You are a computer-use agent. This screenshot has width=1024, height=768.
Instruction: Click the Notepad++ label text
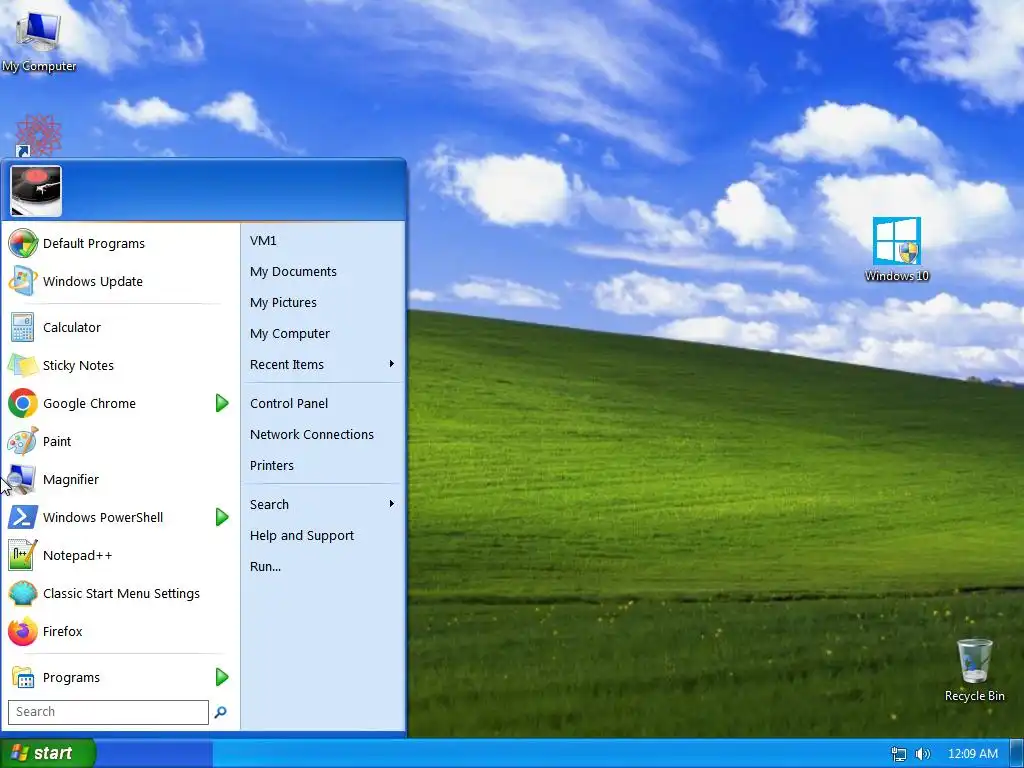(x=78, y=555)
